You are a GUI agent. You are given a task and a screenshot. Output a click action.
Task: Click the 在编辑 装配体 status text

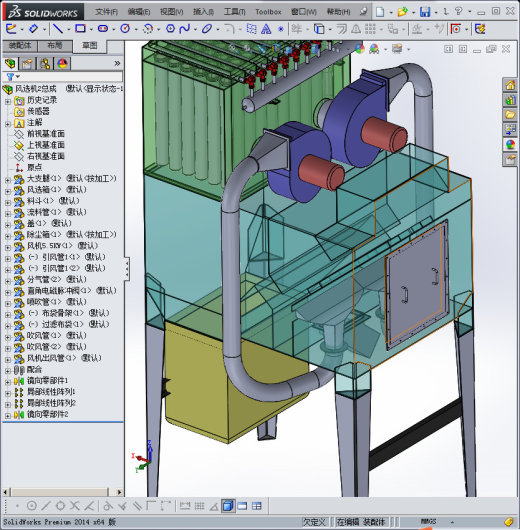[360, 522]
